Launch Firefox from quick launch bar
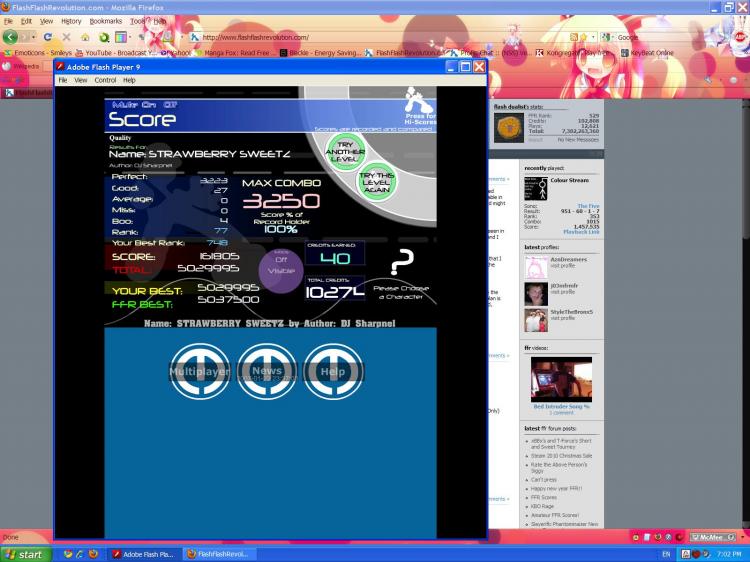 click(x=93, y=554)
